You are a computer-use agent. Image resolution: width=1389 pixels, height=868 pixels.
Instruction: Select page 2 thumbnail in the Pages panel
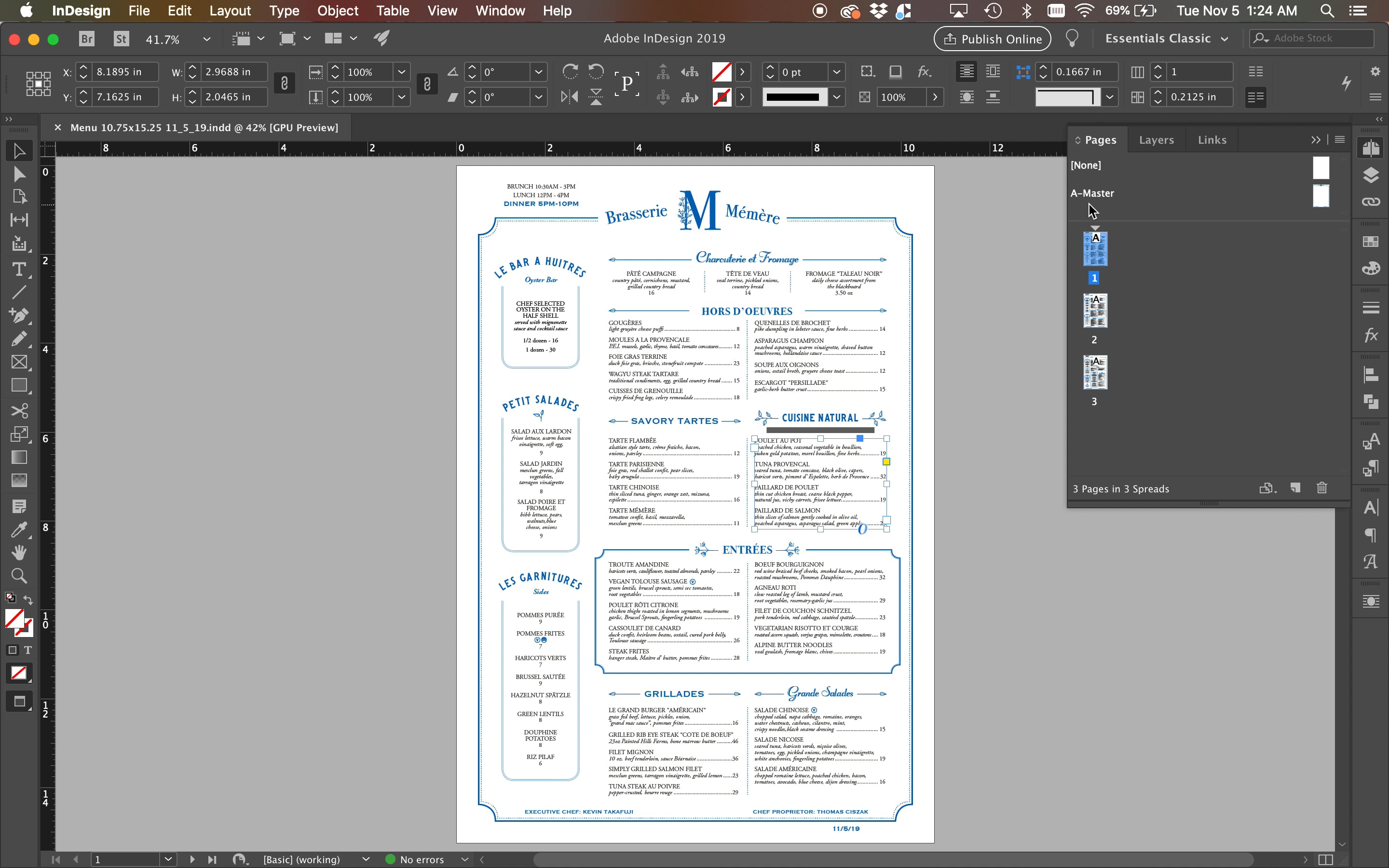[x=1095, y=312]
